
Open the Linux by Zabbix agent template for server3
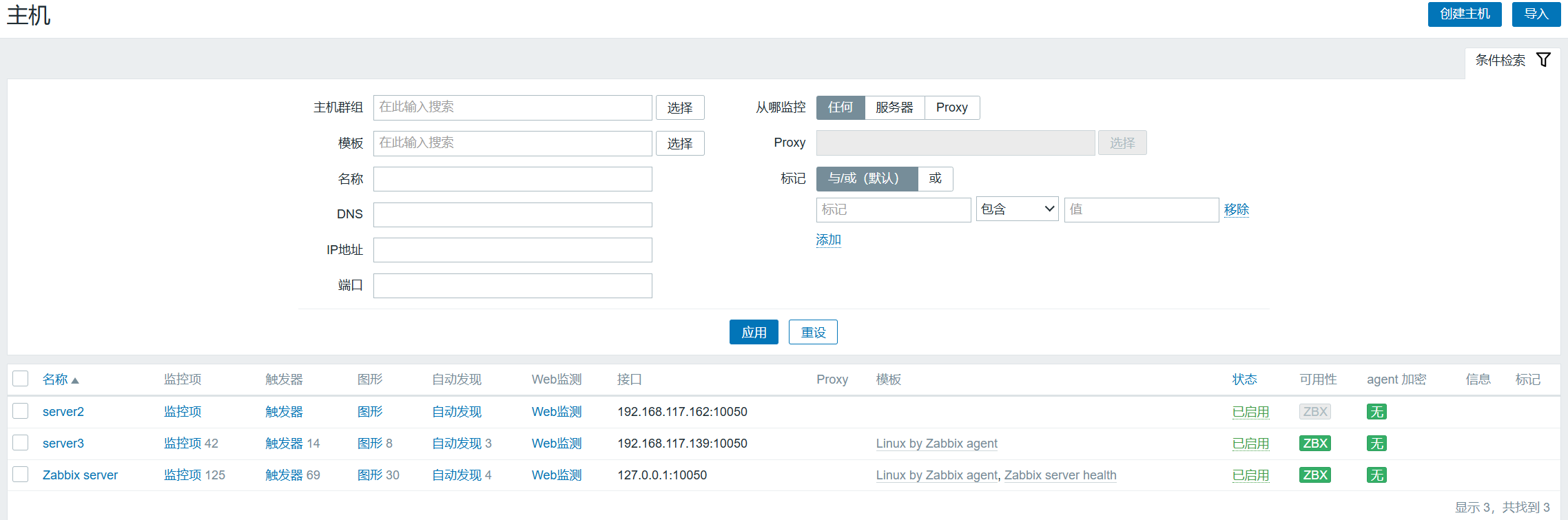tap(937, 444)
